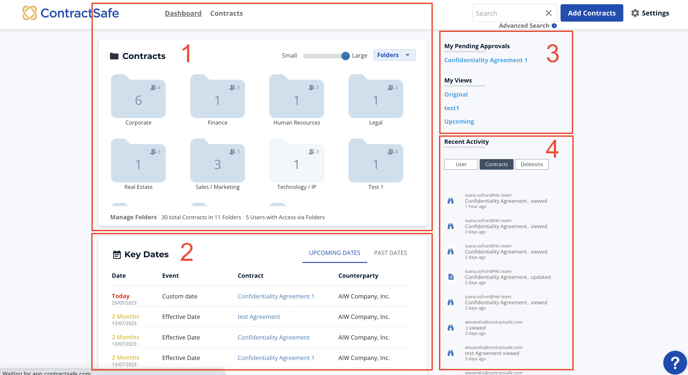Click the Advanced Search info icon
The width and height of the screenshot is (688, 375).
click(554, 26)
